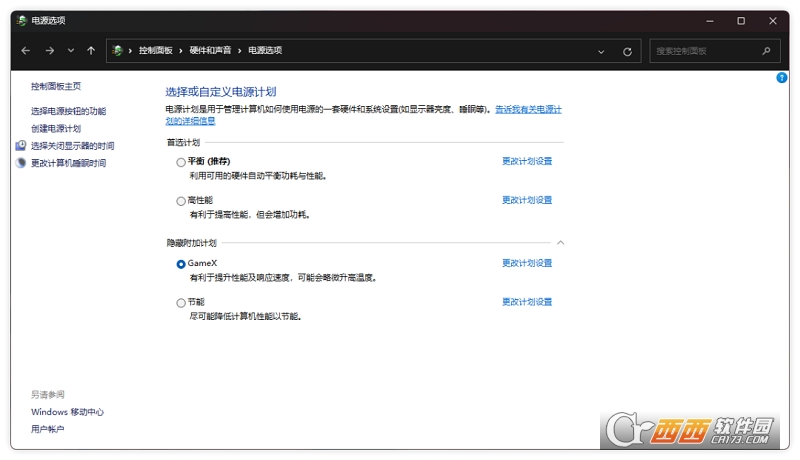Click the window title bar power icon

21,20
